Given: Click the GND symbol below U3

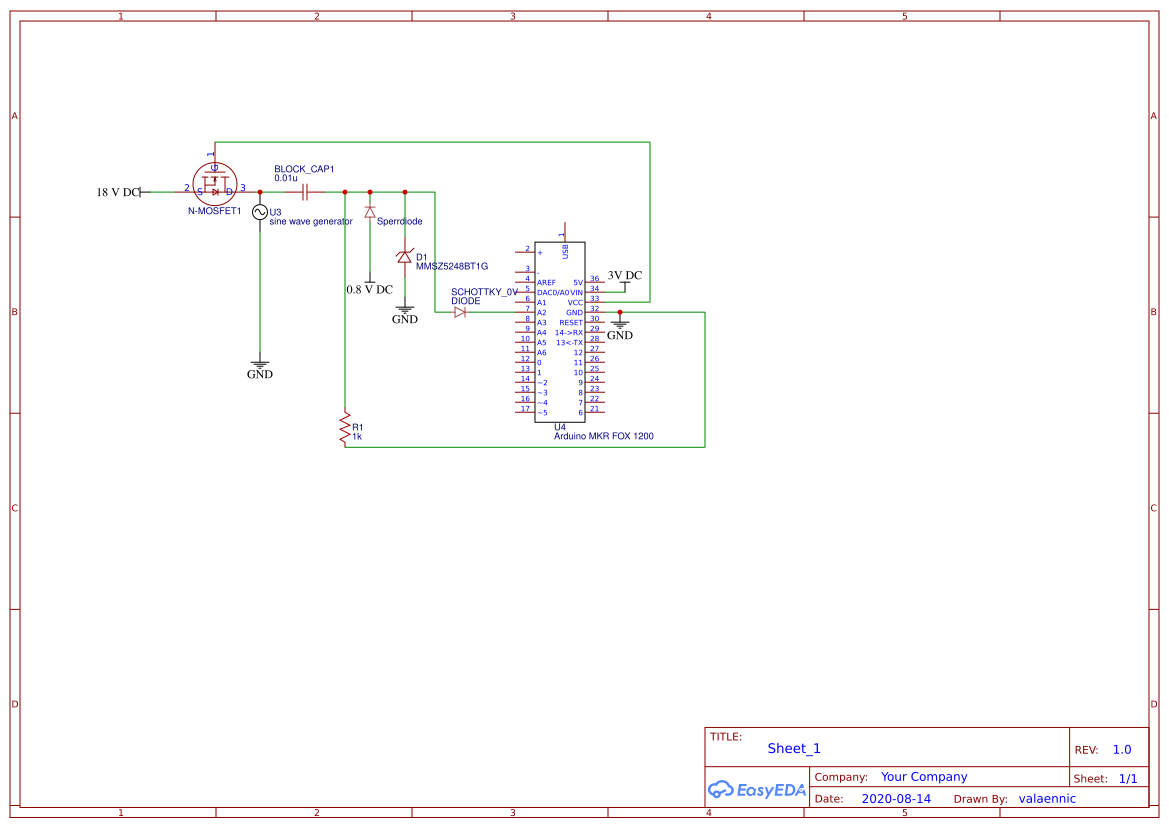Looking at the screenshot, I should [260, 363].
